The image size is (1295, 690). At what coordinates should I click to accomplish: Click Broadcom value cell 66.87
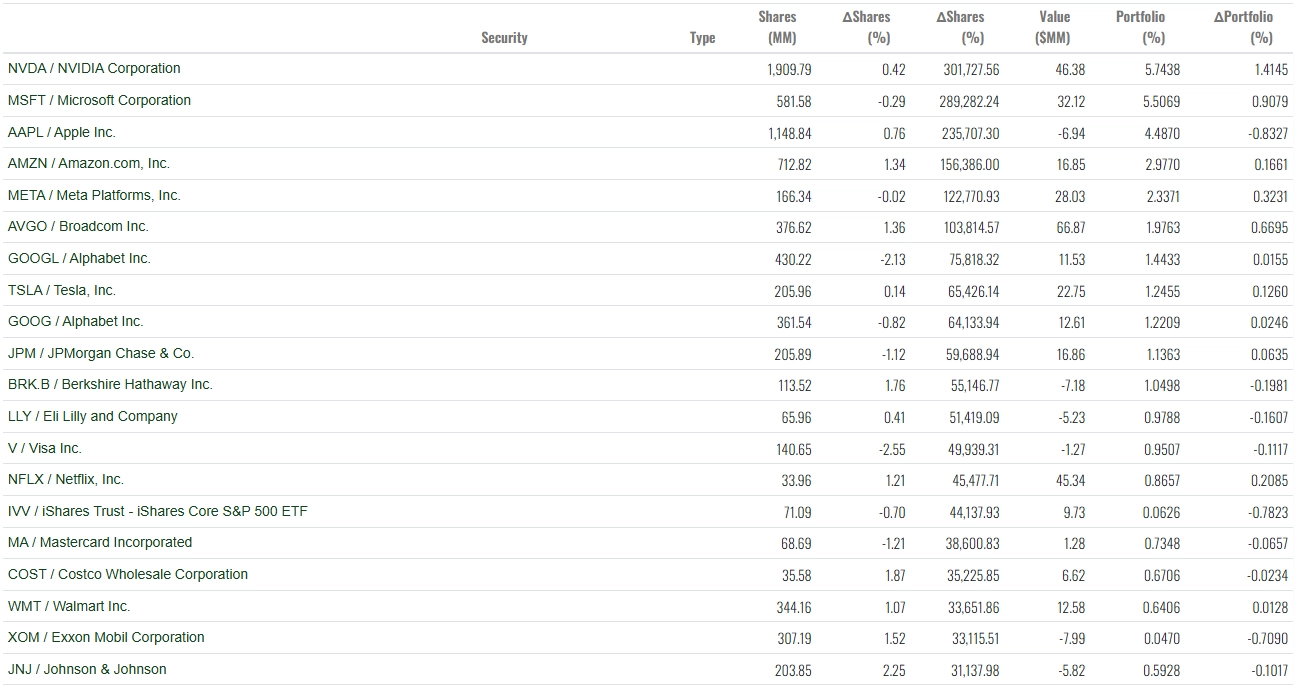click(1070, 228)
